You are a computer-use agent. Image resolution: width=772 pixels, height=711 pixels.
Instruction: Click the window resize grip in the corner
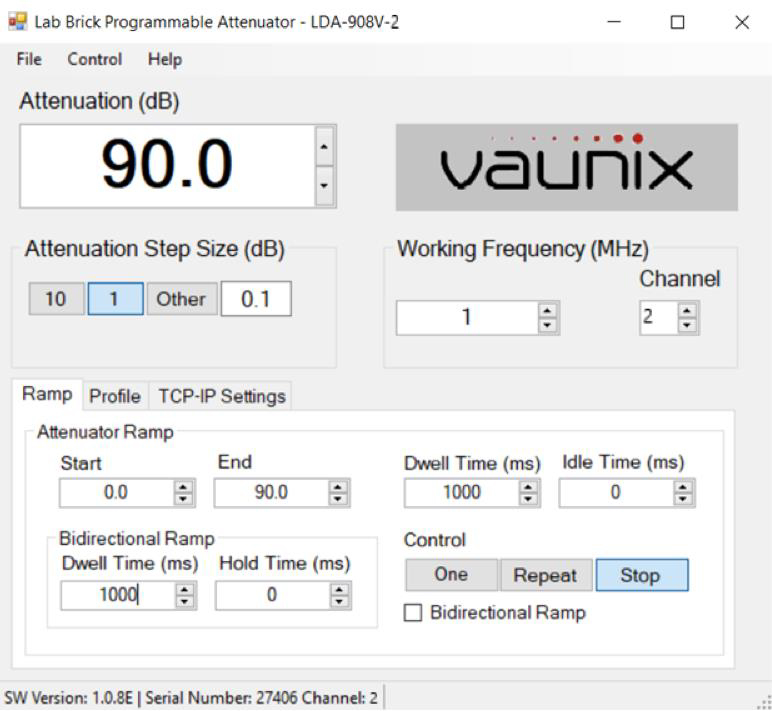coord(765,703)
